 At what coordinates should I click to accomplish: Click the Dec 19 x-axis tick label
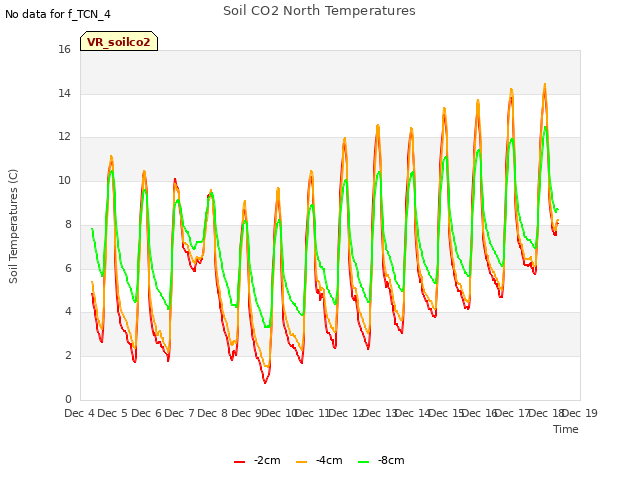click(x=580, y=413)
